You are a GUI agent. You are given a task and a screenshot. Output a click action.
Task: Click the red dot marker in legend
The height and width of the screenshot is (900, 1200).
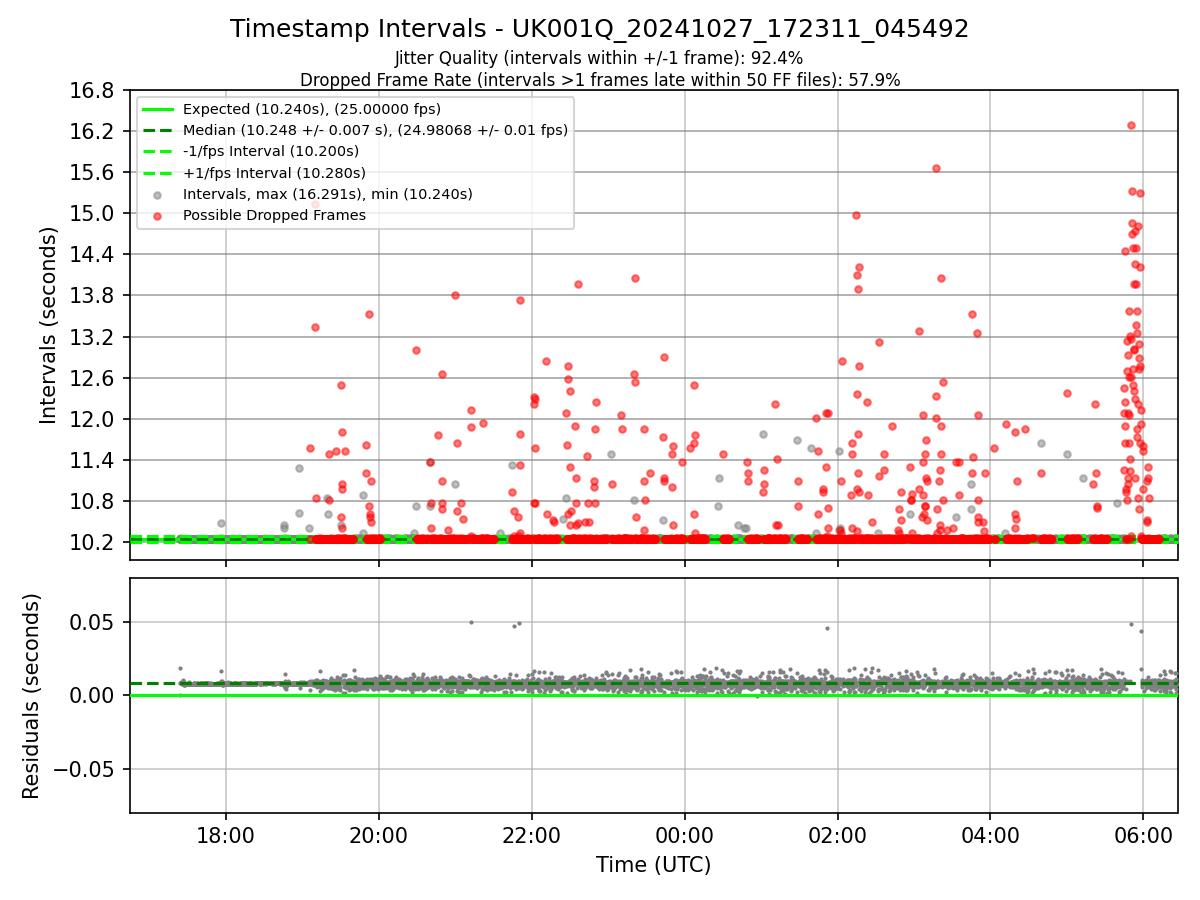(x=159, y=215)
